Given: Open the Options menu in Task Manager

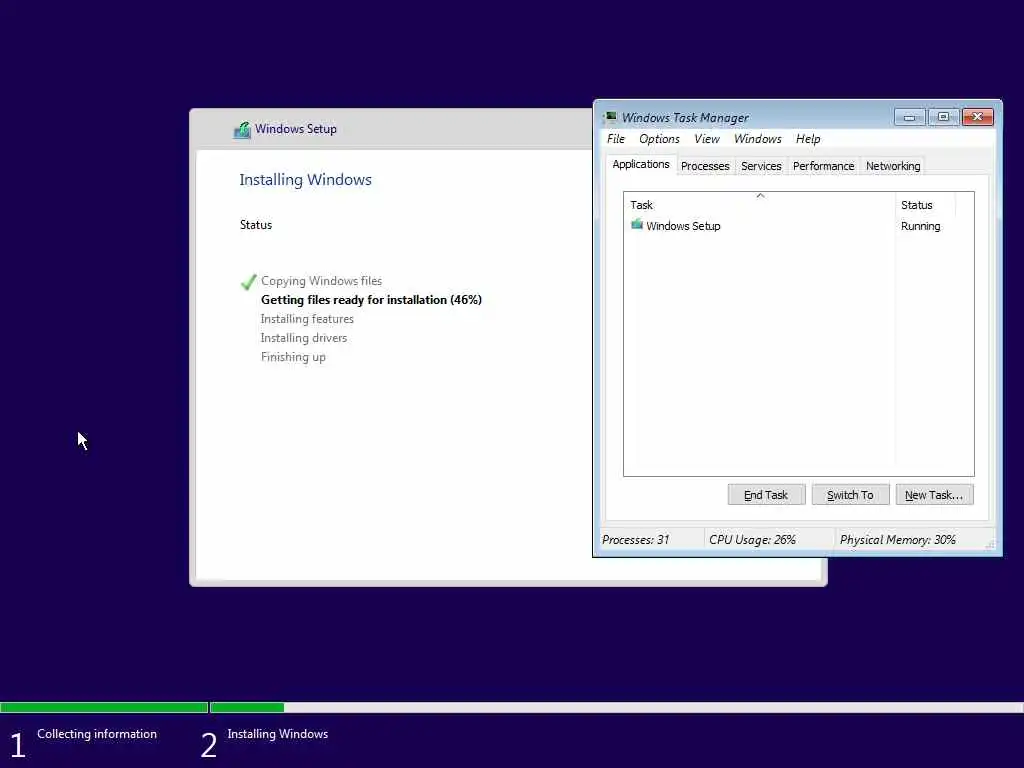Looking at the screenshot, I should tap(659, 139).
